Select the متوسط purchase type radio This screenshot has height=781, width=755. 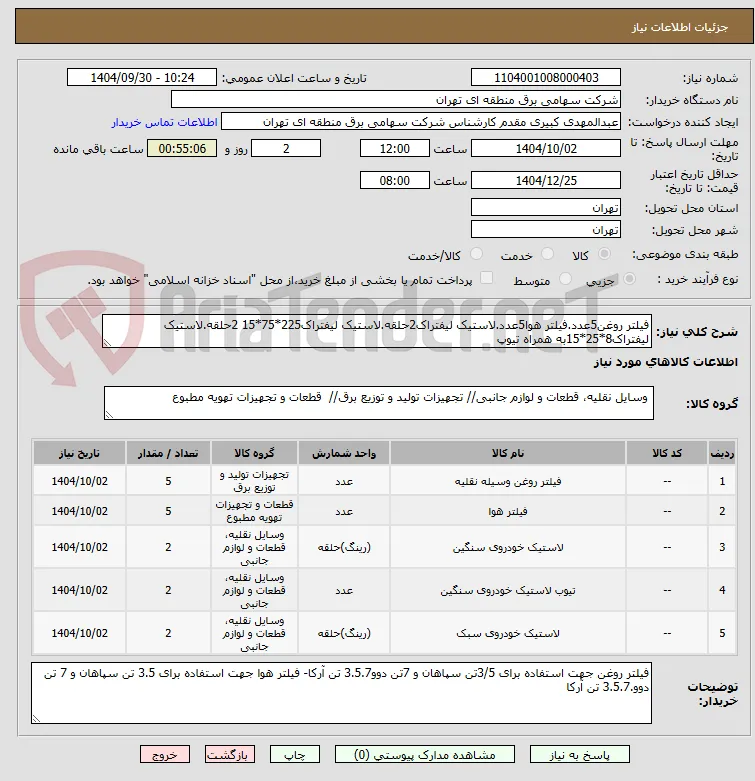pyautogui.click(x=565, y=279)
